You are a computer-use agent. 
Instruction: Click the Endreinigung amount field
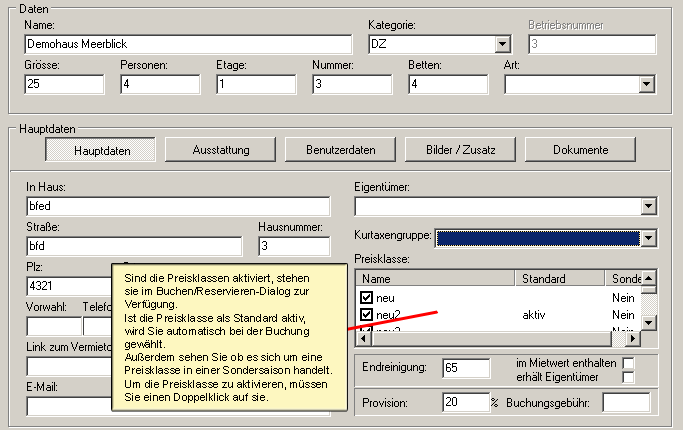465,368
